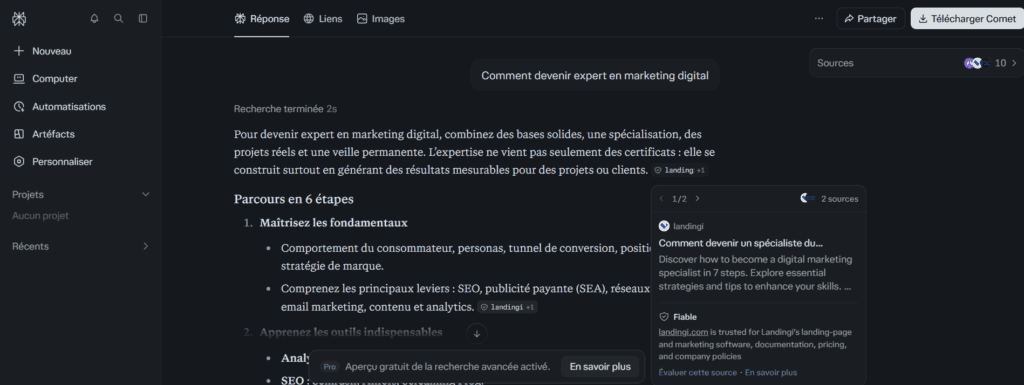The width and height of the screenshot is (1024, 385).
Task: Select the Réponse tab
Action: click(x=262, y=19)
